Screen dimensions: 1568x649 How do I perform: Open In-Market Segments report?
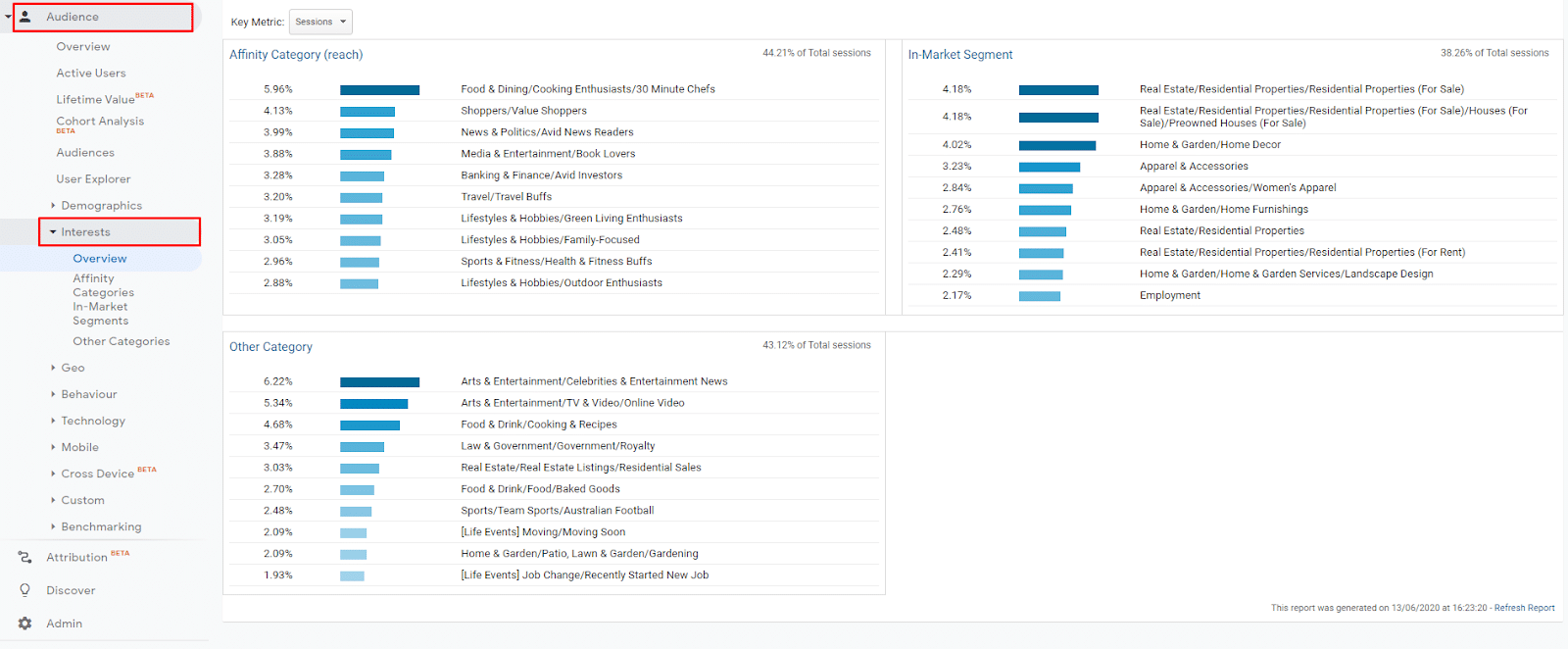pos(100,314)
